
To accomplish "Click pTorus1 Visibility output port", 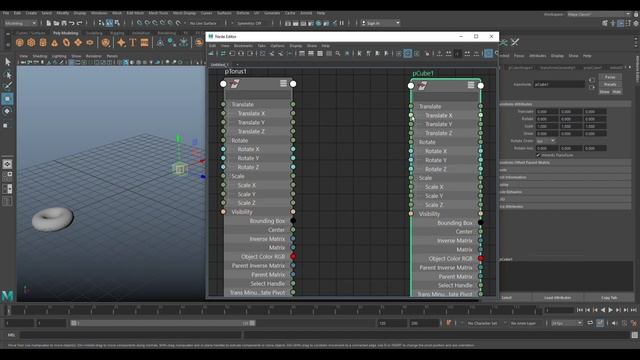I will [x=293, y=212].
